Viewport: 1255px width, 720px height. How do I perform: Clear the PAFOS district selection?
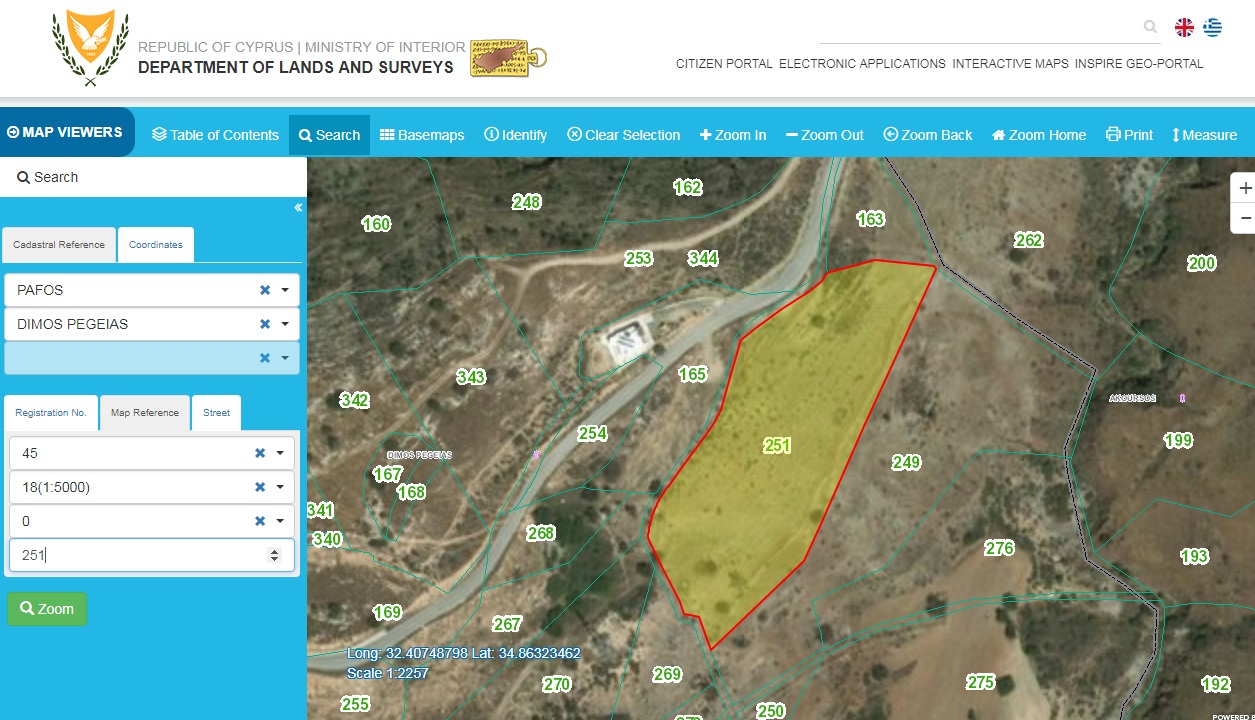[265, 290]
